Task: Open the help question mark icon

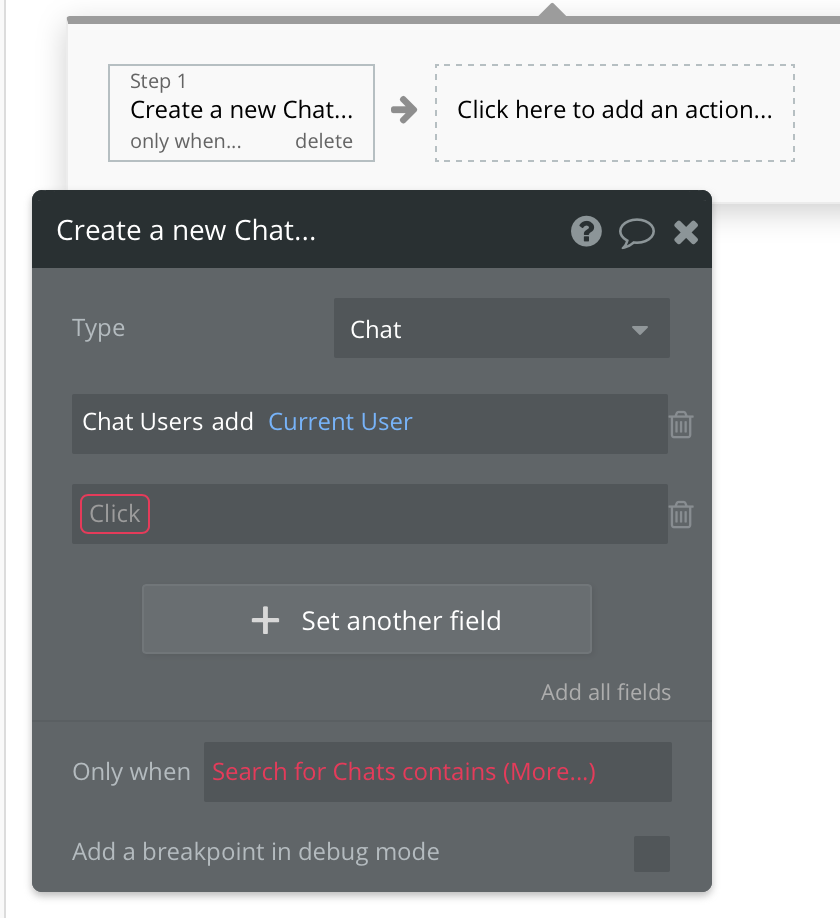Action: [586, 232]
